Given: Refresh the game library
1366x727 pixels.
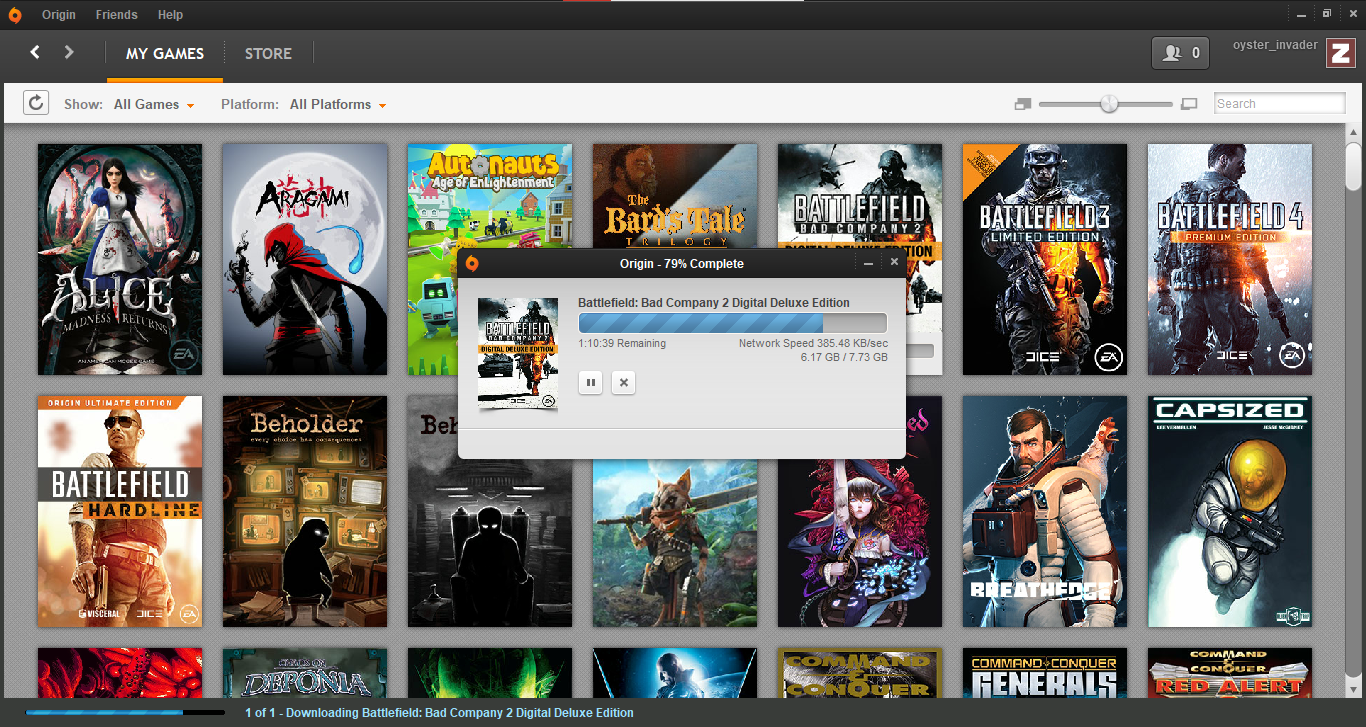Looking at the screenshot, I should tap(36, 102).
